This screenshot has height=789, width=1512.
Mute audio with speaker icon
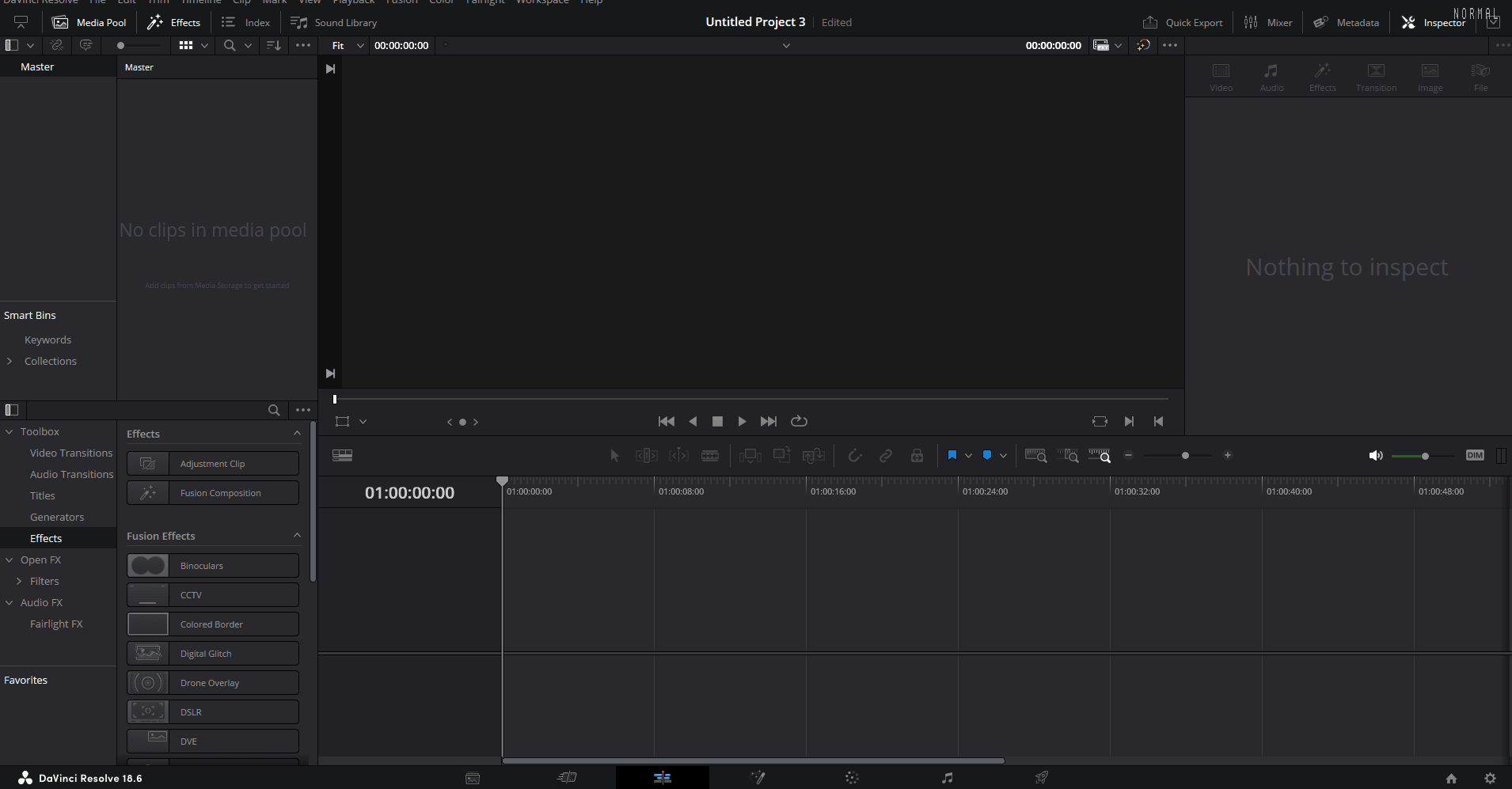1376,455
